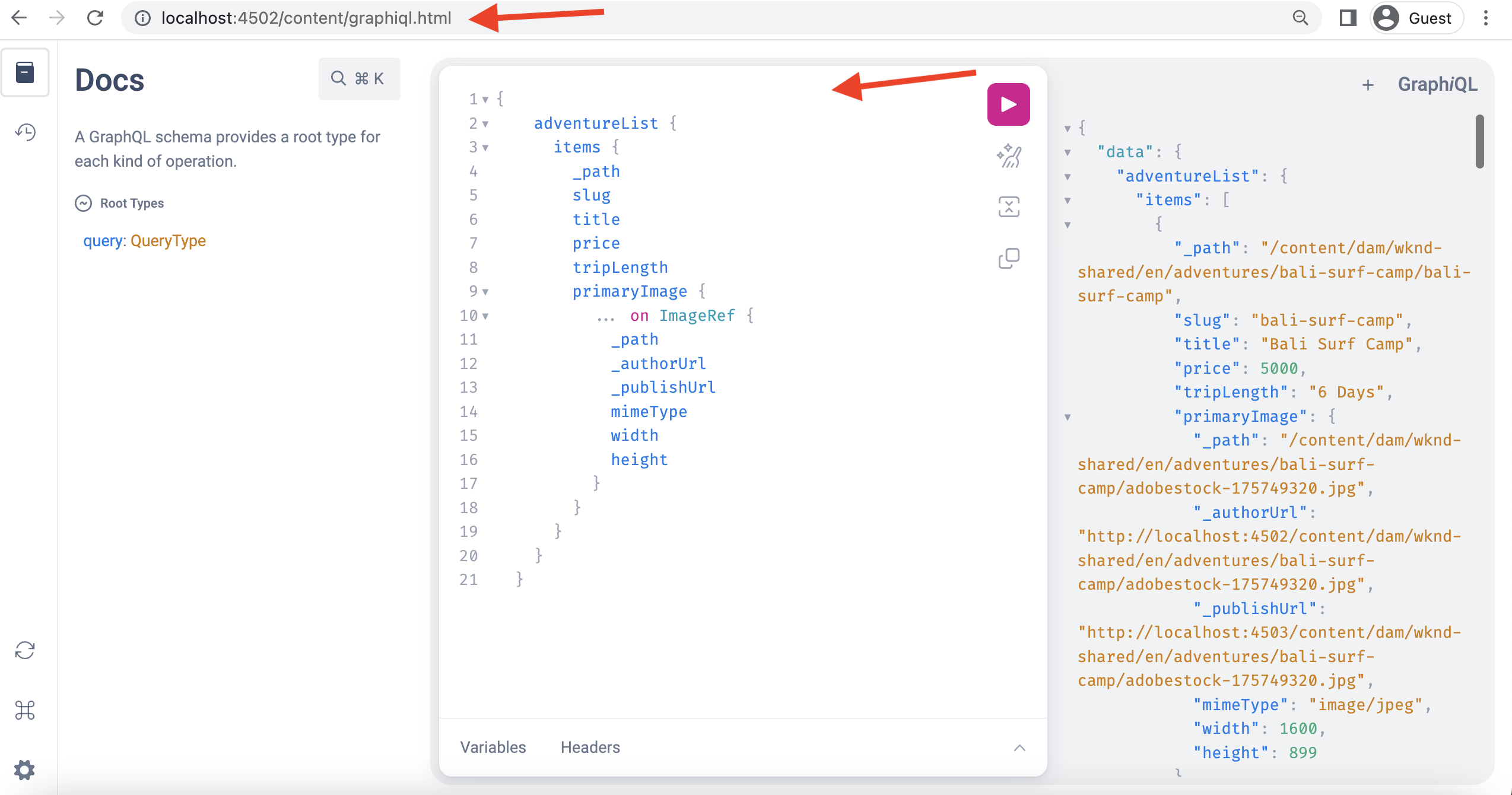Click the Docs search box

[x=359, y=78]
